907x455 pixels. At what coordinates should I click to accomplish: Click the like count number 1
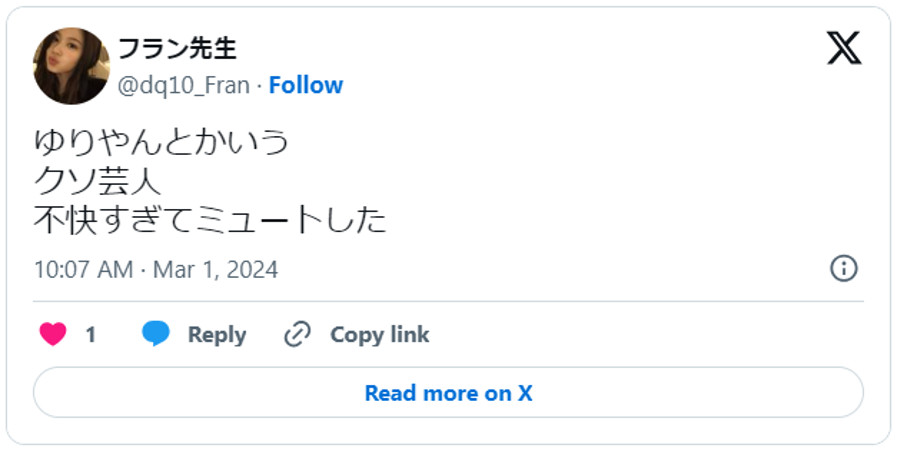click(x=90, y=334)
